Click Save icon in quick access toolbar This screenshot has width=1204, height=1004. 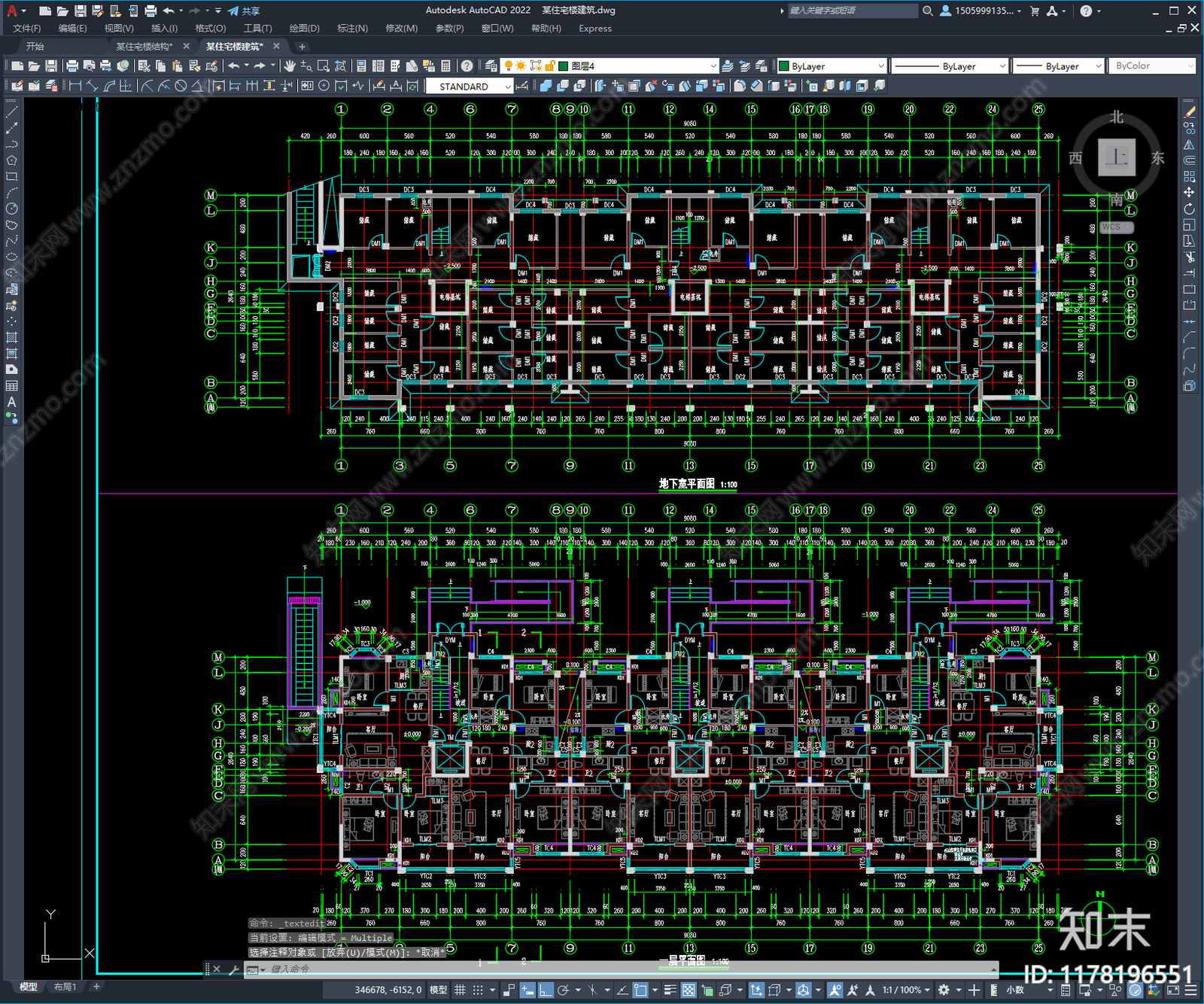pos(81,11)
